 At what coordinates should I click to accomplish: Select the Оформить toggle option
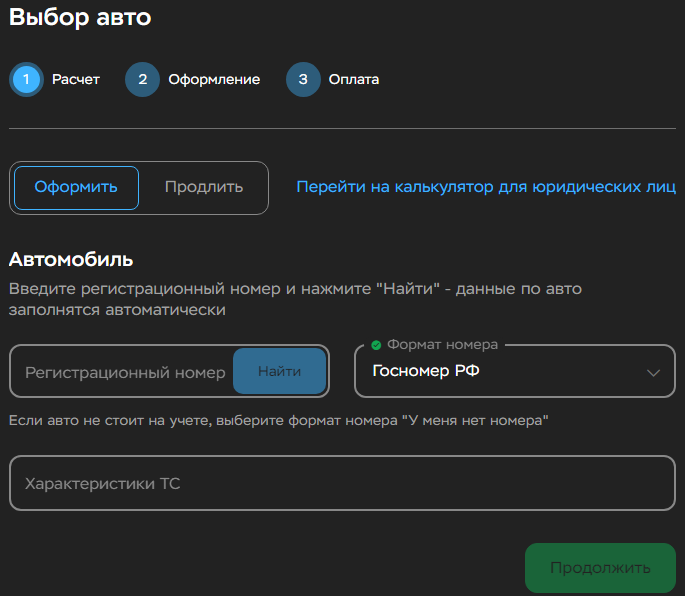coord(76,188)
